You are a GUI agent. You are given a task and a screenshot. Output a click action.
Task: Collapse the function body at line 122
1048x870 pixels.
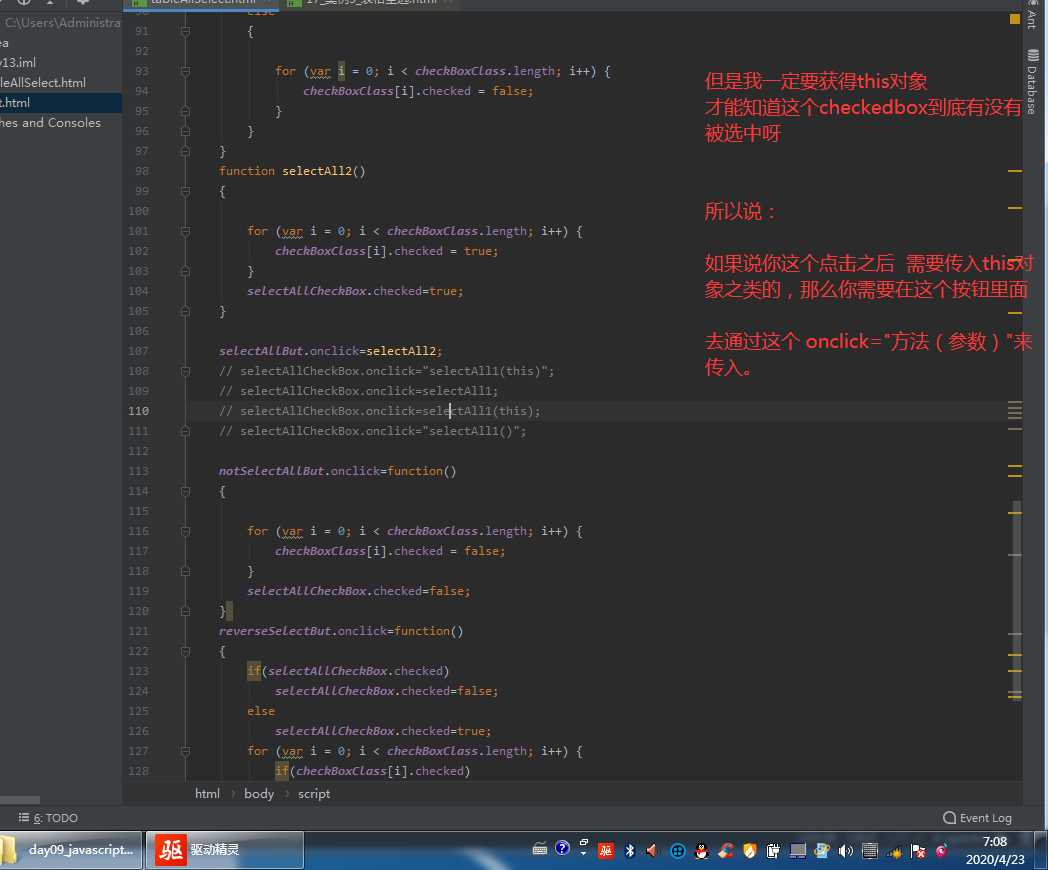click(186, 651)
